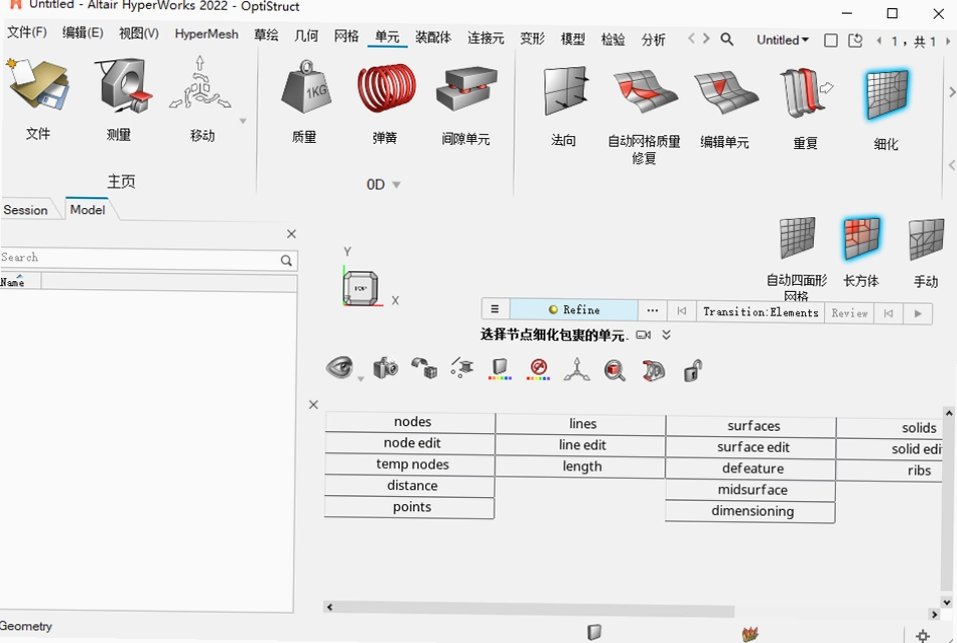Click the 弹簧 spring element icon
Screen dimensions: 957x643
pos(386,89)
